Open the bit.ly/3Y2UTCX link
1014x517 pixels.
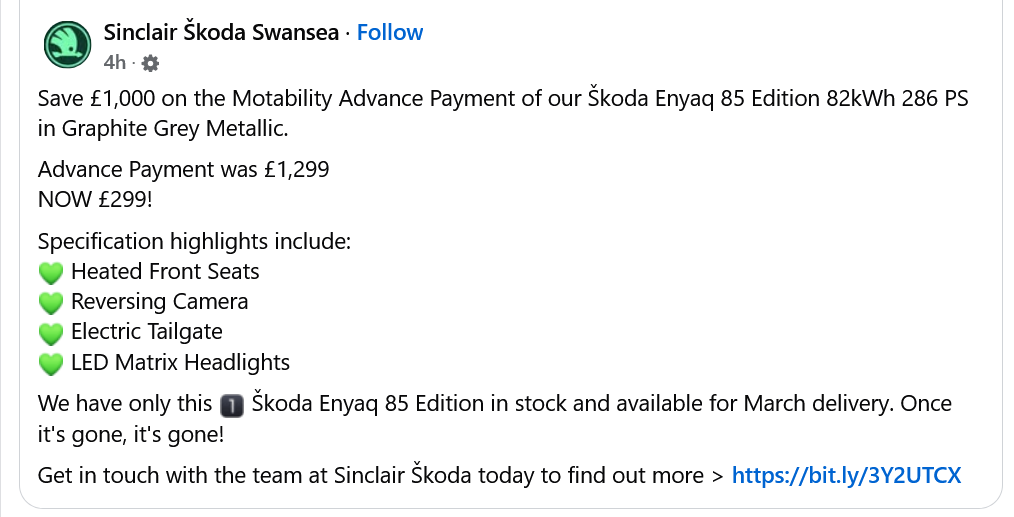point(846,475)
